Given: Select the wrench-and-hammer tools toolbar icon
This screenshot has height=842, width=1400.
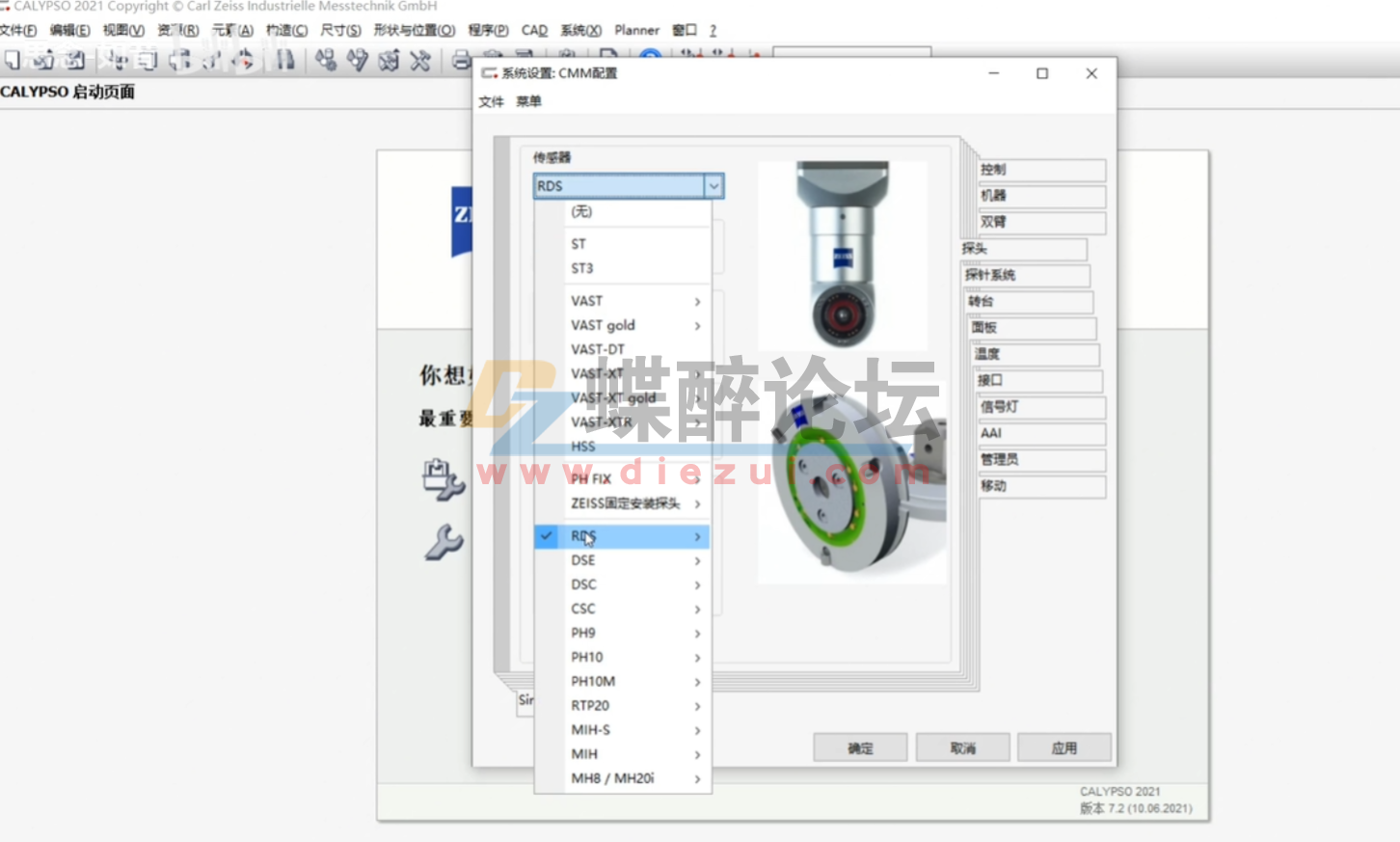Looking at the screenshot, I should [x=418, y=62].
